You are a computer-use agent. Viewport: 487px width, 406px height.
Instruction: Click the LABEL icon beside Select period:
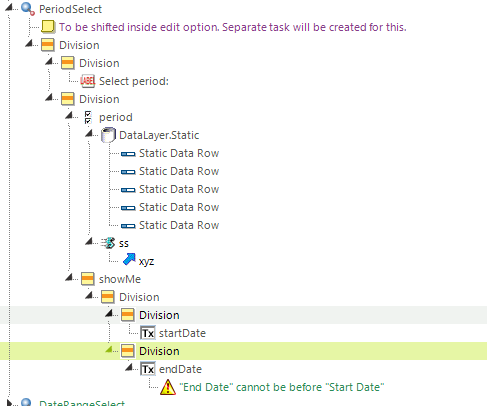[x=88, y=81]
